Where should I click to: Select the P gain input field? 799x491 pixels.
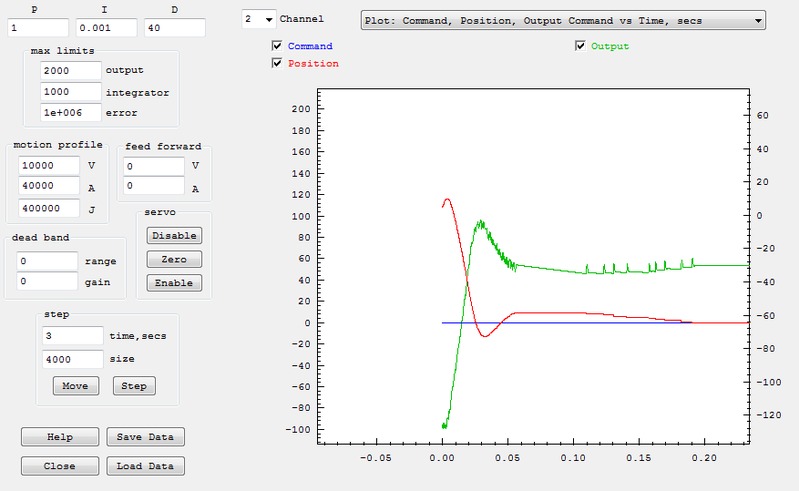point(37,28)
